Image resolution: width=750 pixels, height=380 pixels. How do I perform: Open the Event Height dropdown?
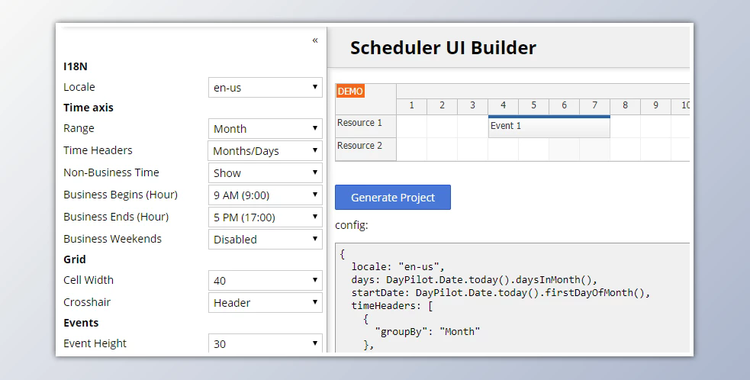(x=265, y=344)
